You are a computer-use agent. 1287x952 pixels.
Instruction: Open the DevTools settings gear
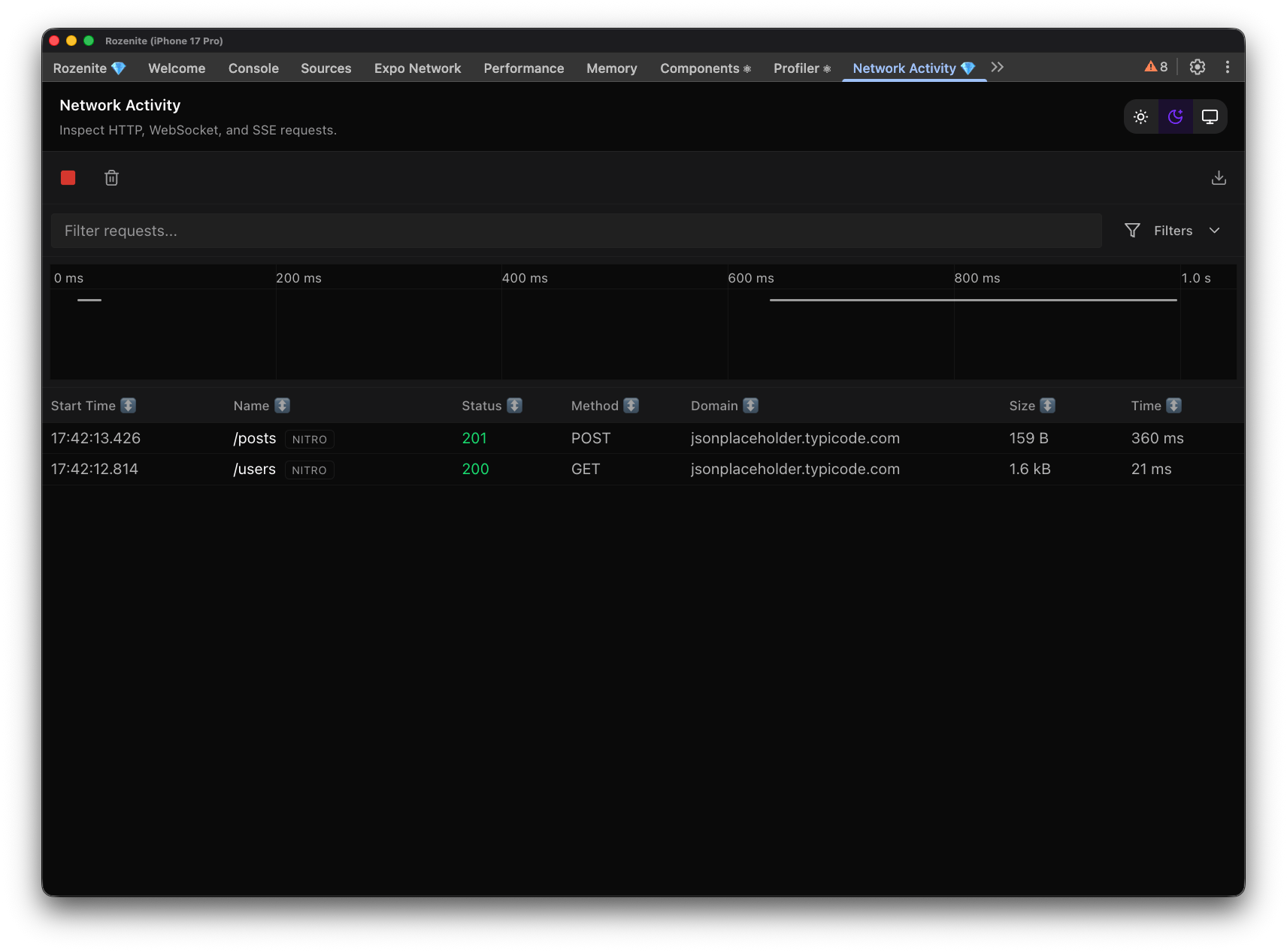[1198, 67]
